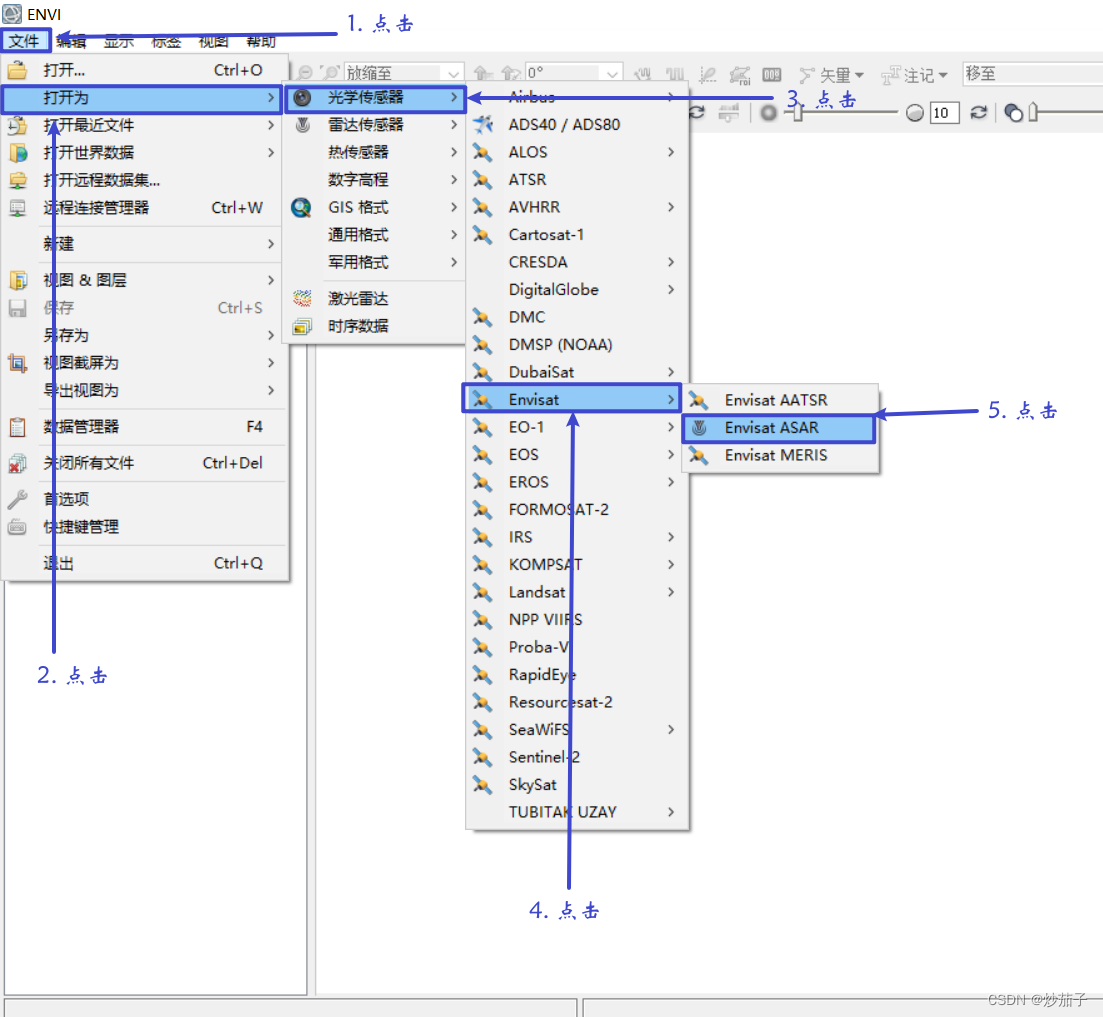Select 军用格式 menu entry
1103x1017 pixels.
(374, 262)
